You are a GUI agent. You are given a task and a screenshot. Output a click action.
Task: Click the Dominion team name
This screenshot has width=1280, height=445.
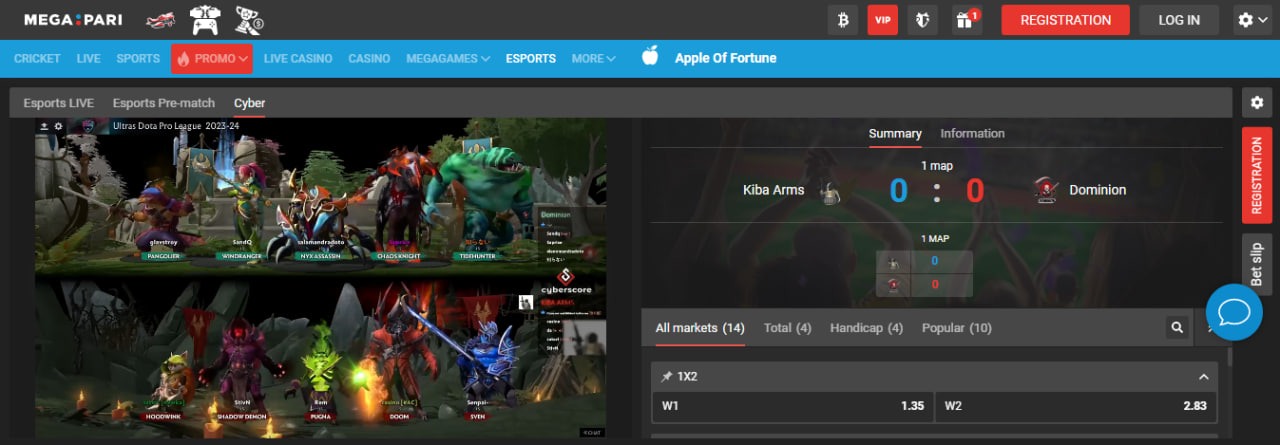click(x=1097, y=190)
